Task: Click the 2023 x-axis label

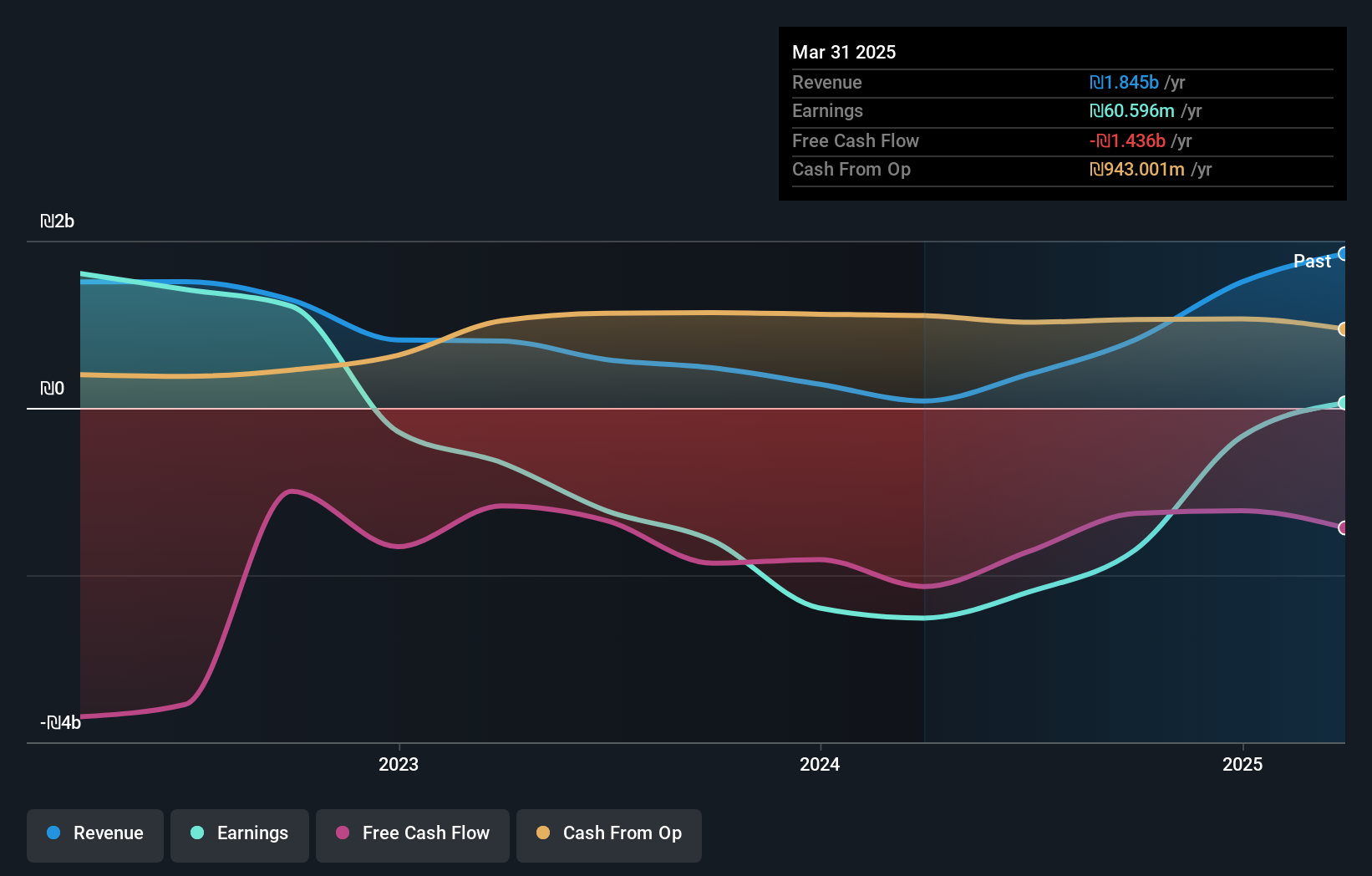Action: pyautogui.click(x=399, y=765)
